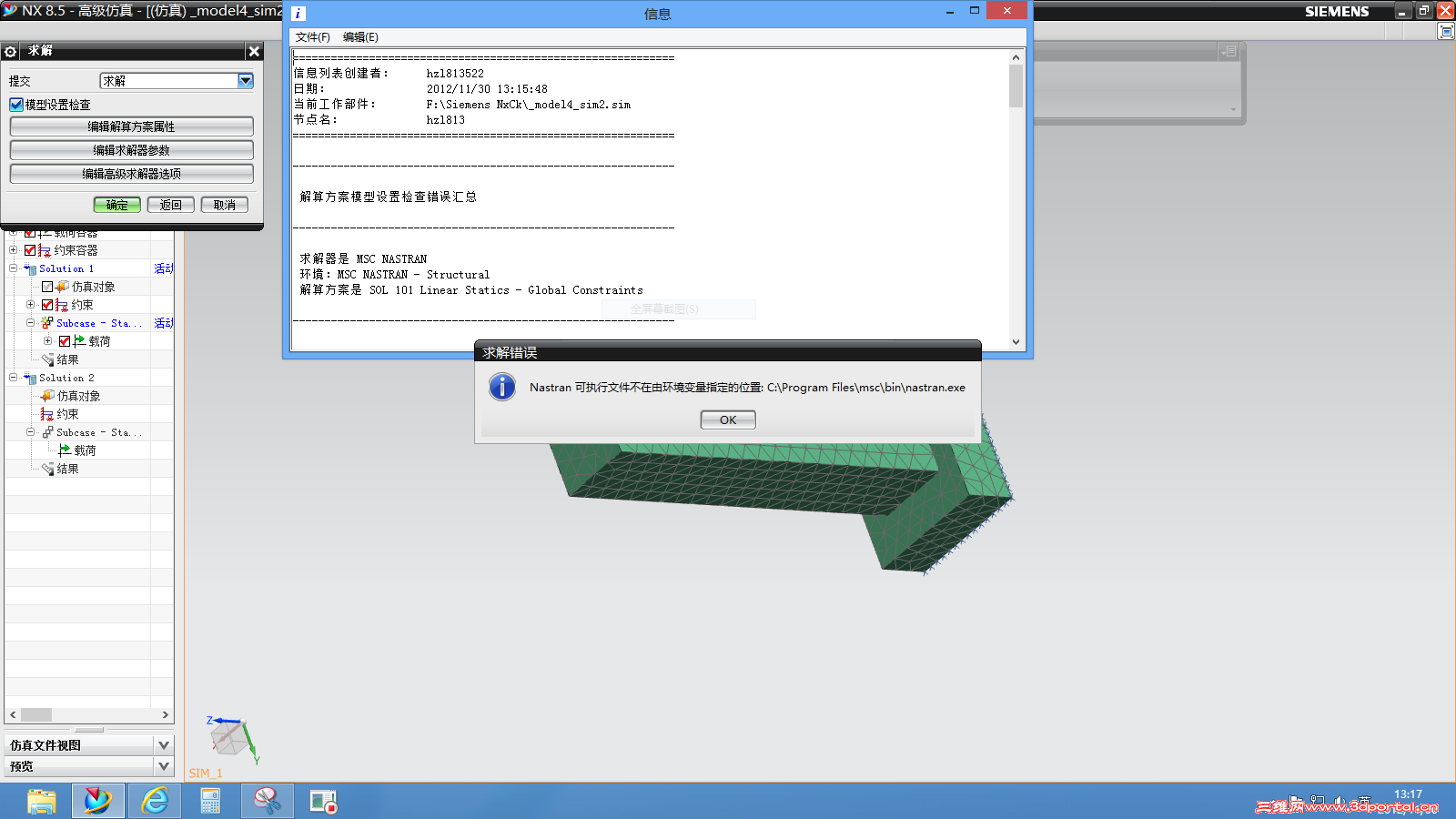Open File Explorer from the taskbar
1456x819 pixels.
(x=42, y=801)
